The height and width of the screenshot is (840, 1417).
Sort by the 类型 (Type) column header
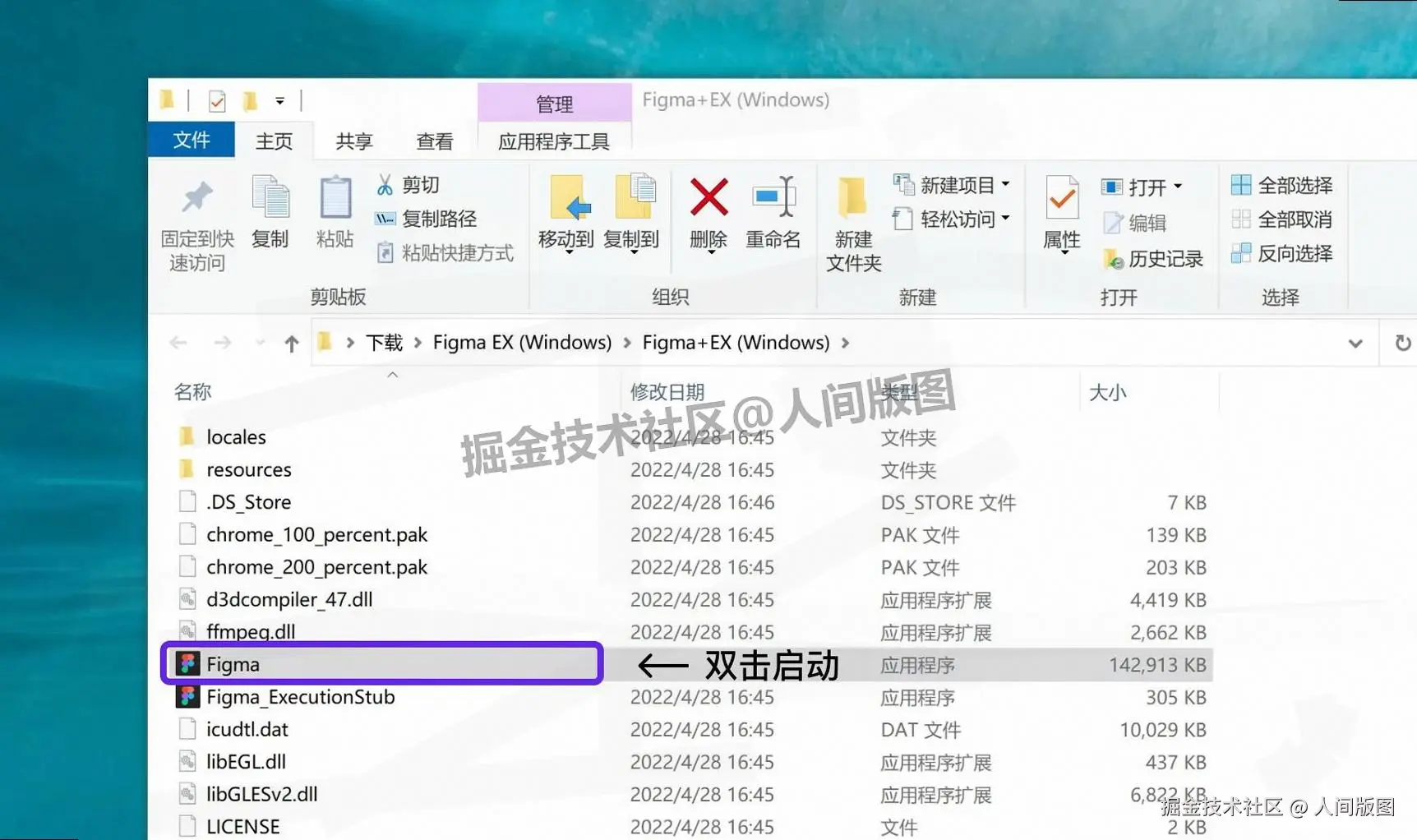pyautogui.click(x=899, y=392)
